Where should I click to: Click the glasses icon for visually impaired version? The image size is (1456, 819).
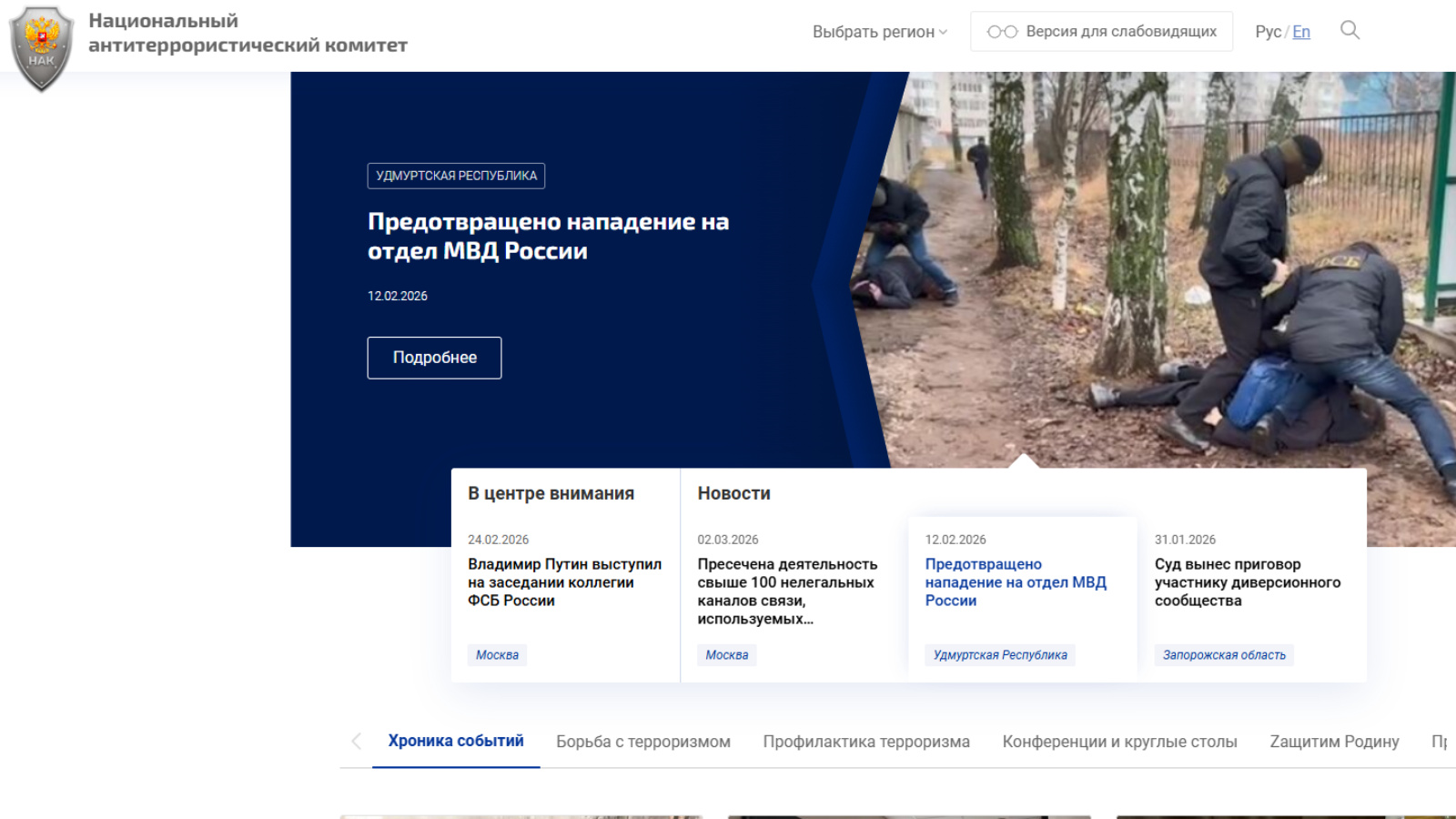[1002, 32]
